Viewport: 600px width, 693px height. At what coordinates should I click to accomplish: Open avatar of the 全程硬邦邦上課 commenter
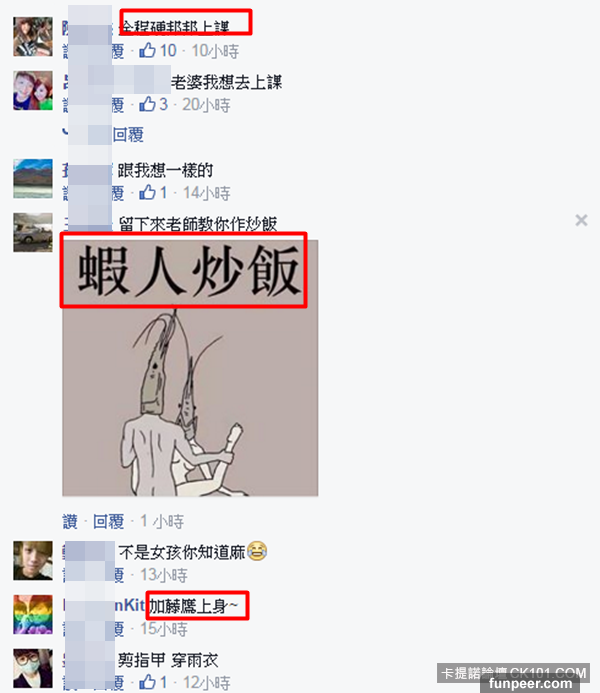pyautogui.click(x=33, y=37)
